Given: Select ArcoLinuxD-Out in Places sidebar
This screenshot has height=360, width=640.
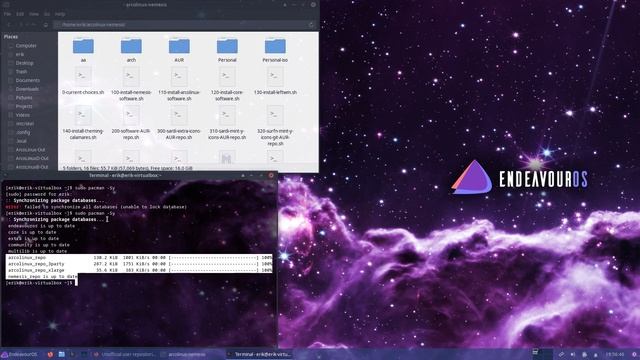Looking at the screenshot, I should 32,158.
